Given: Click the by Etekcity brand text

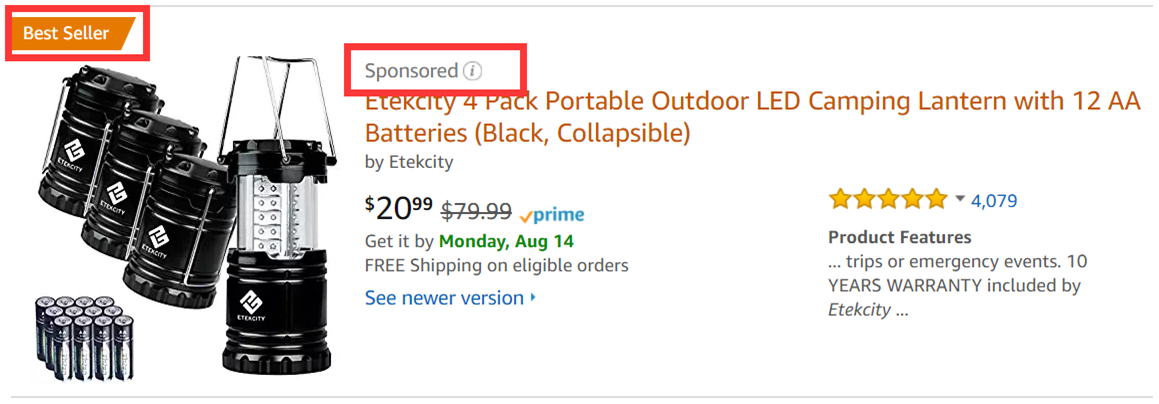Looking at the screenshot, I should 409,162.
